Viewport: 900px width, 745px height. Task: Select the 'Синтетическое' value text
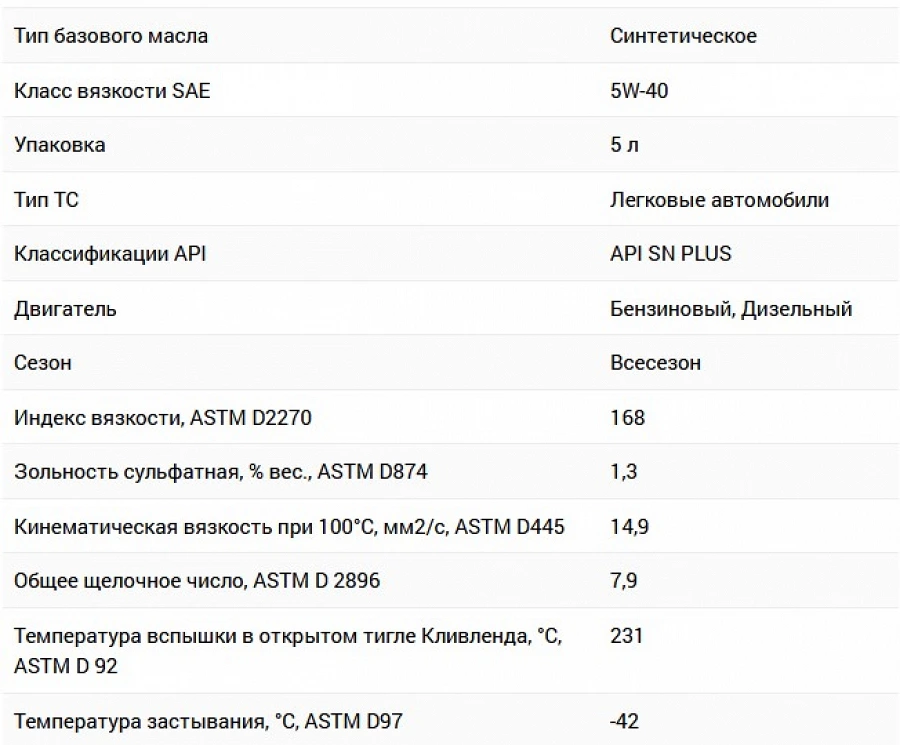point(683,36)
